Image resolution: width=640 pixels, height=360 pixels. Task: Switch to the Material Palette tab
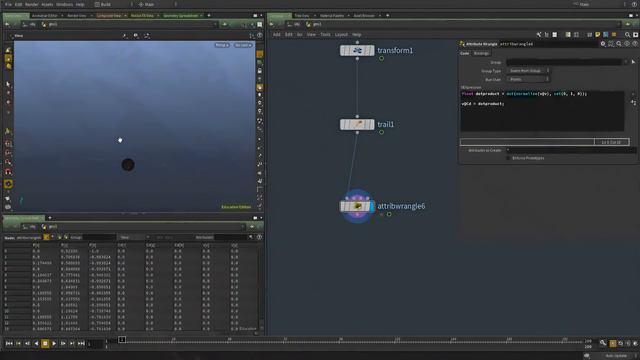(x=332, y=16)
